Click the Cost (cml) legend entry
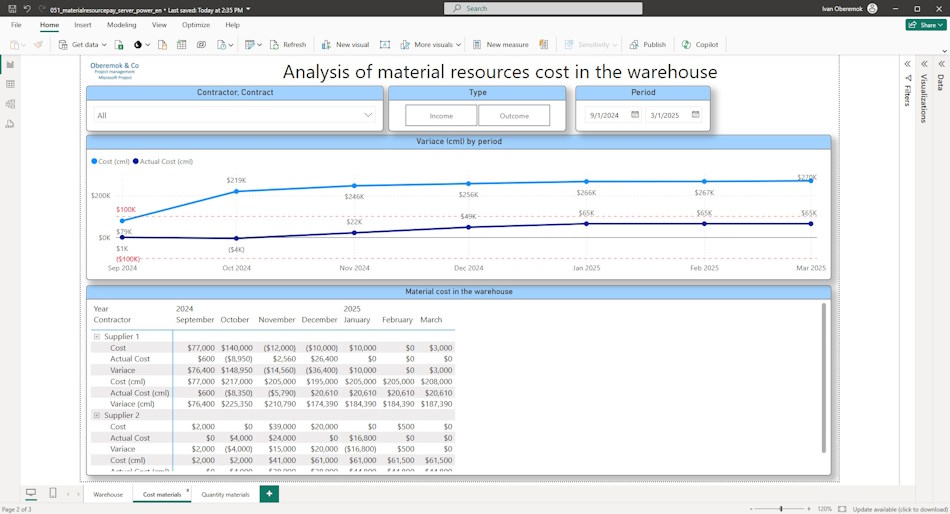Screen dimensions: 950x514 click(x=110, y=161)
